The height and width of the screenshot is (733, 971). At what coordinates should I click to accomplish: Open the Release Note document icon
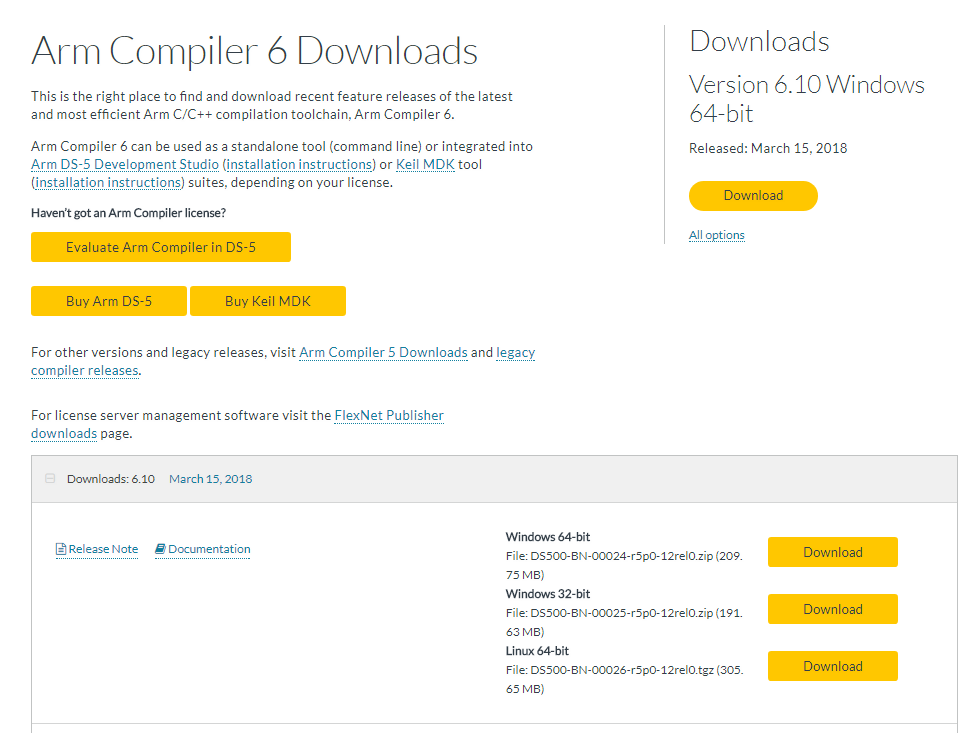click(x=61, y=549)
